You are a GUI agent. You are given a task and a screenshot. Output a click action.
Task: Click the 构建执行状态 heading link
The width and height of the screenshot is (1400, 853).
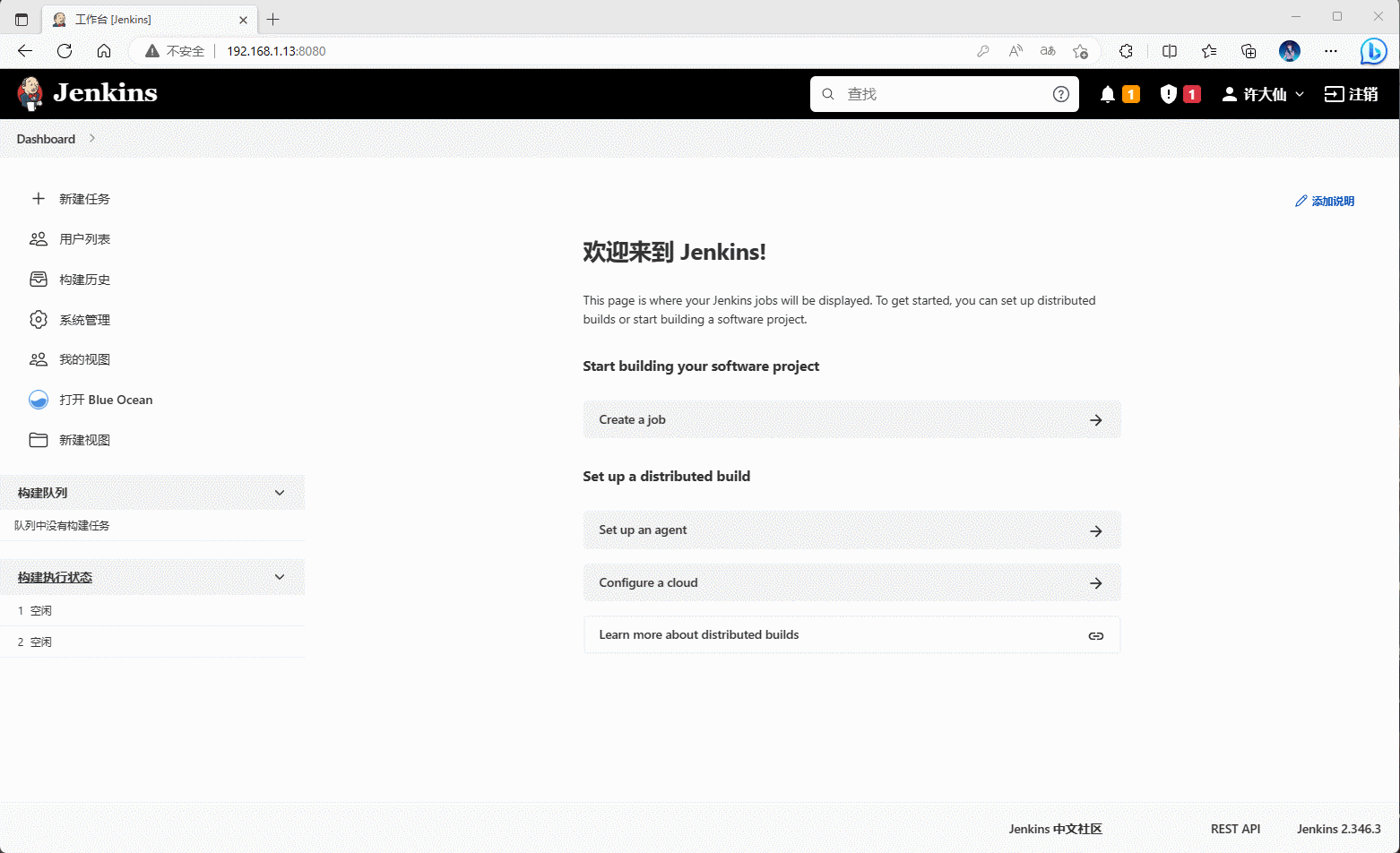(x=55, y=577)
